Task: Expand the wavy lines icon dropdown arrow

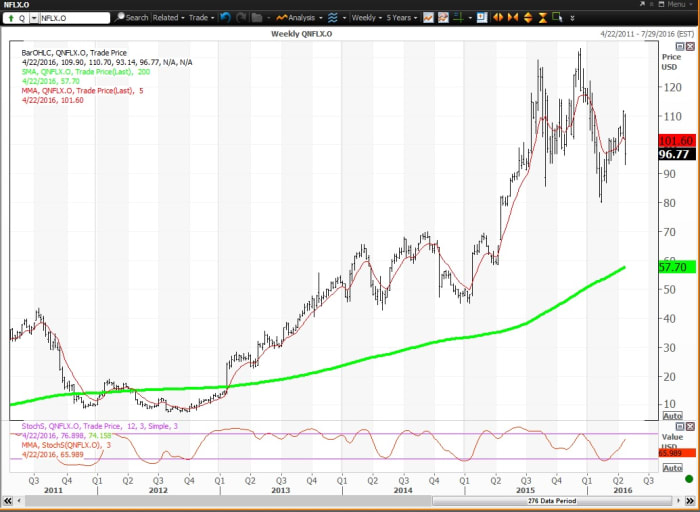Action: coord(344,18)
